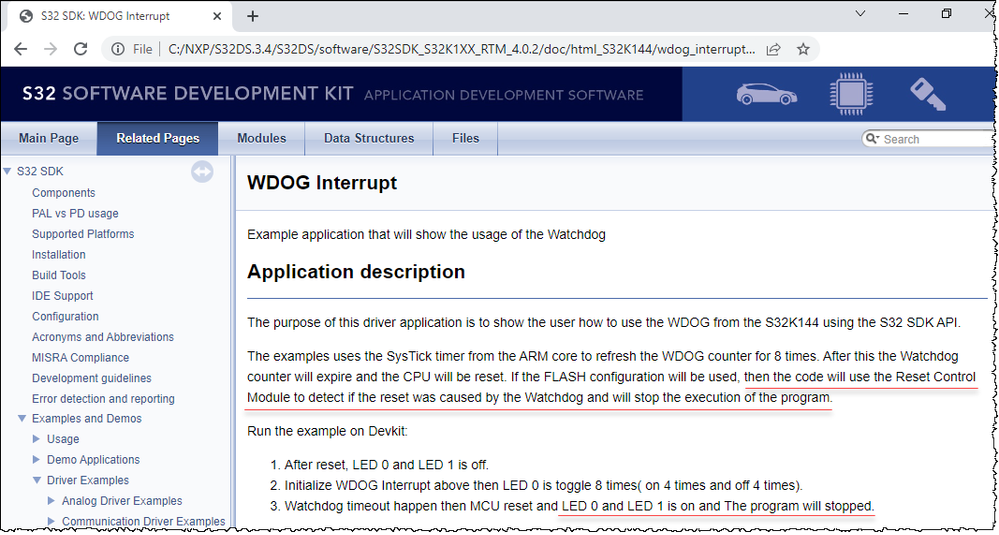This screenshot has height=535, width=999.
Task: Click the Application description heading
Action: [x=356, y=272]
